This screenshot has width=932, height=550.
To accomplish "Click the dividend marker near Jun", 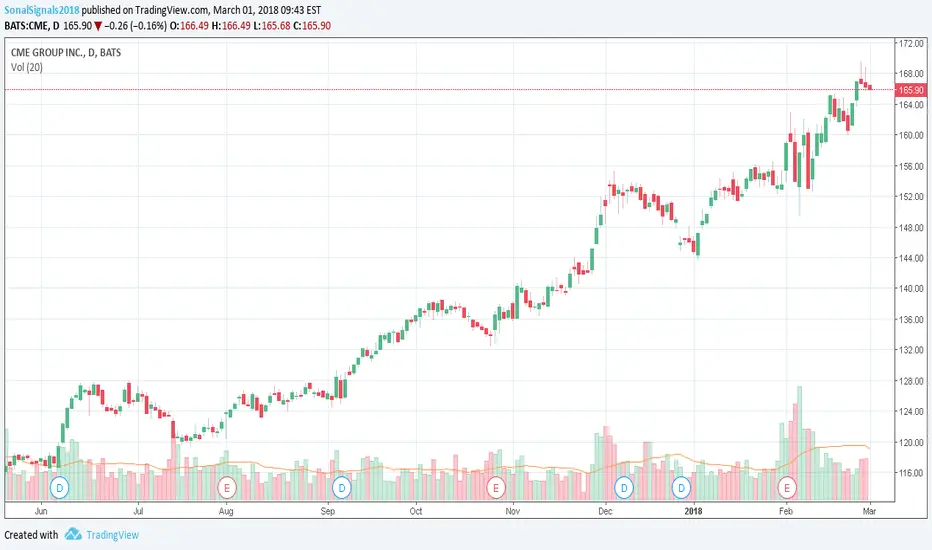I will click(x=59, y=488).
